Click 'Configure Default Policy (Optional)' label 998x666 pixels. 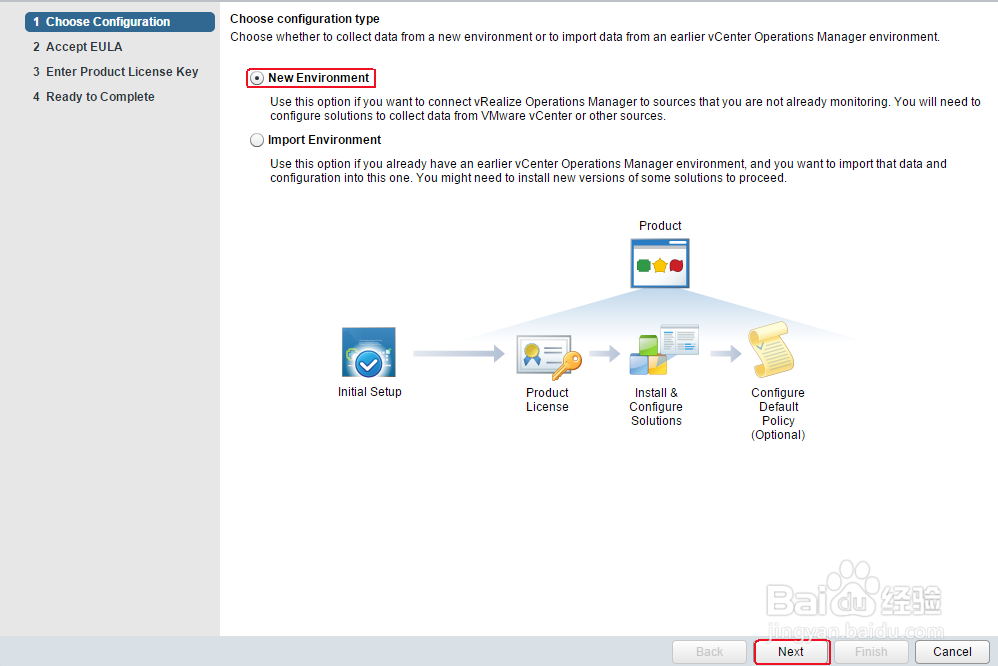pyautogui.click(x=778, y=414)
